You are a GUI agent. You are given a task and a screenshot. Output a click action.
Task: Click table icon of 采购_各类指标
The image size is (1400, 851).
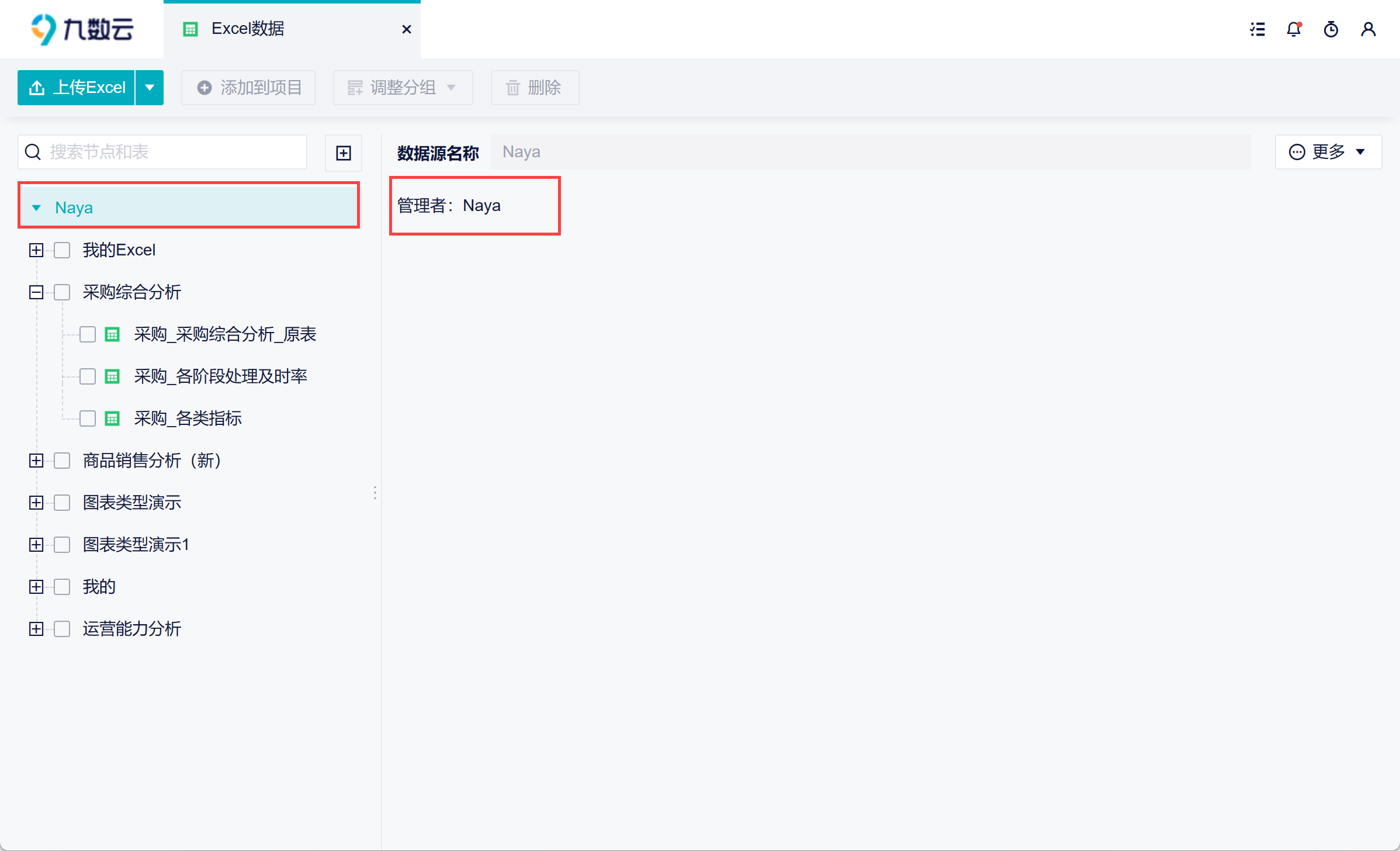[112, 418]
